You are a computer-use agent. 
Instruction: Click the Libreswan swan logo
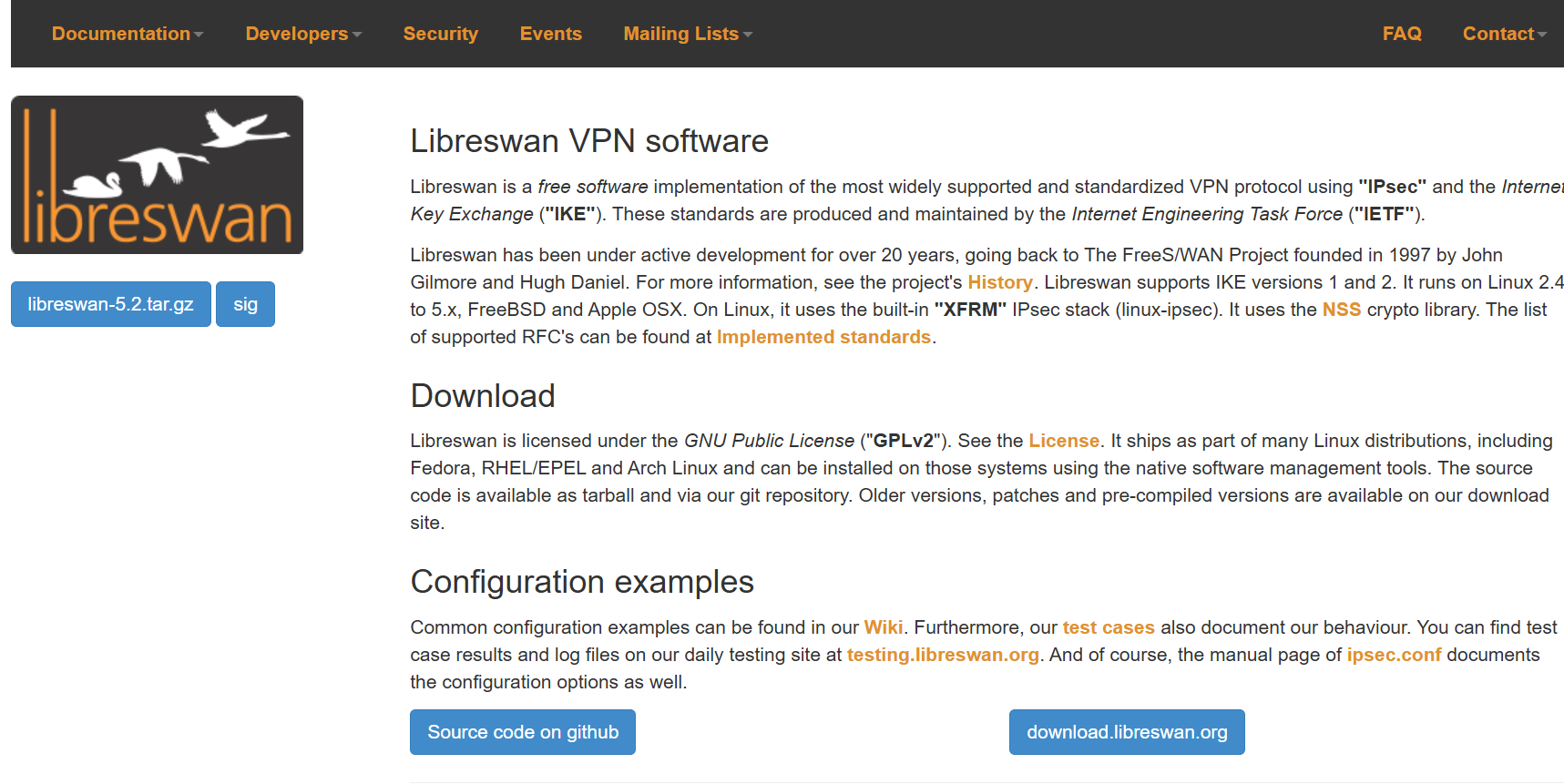pyautogui.click(x=157, y=175)
